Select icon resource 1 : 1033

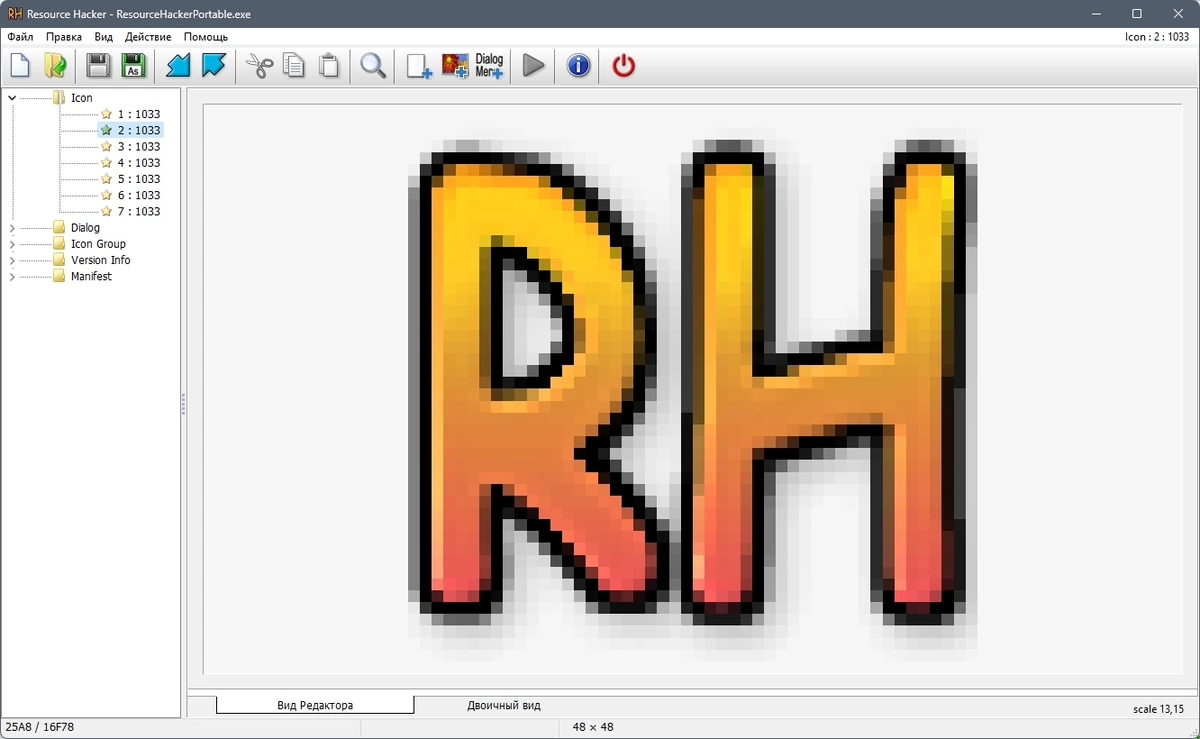click(139, 114)
